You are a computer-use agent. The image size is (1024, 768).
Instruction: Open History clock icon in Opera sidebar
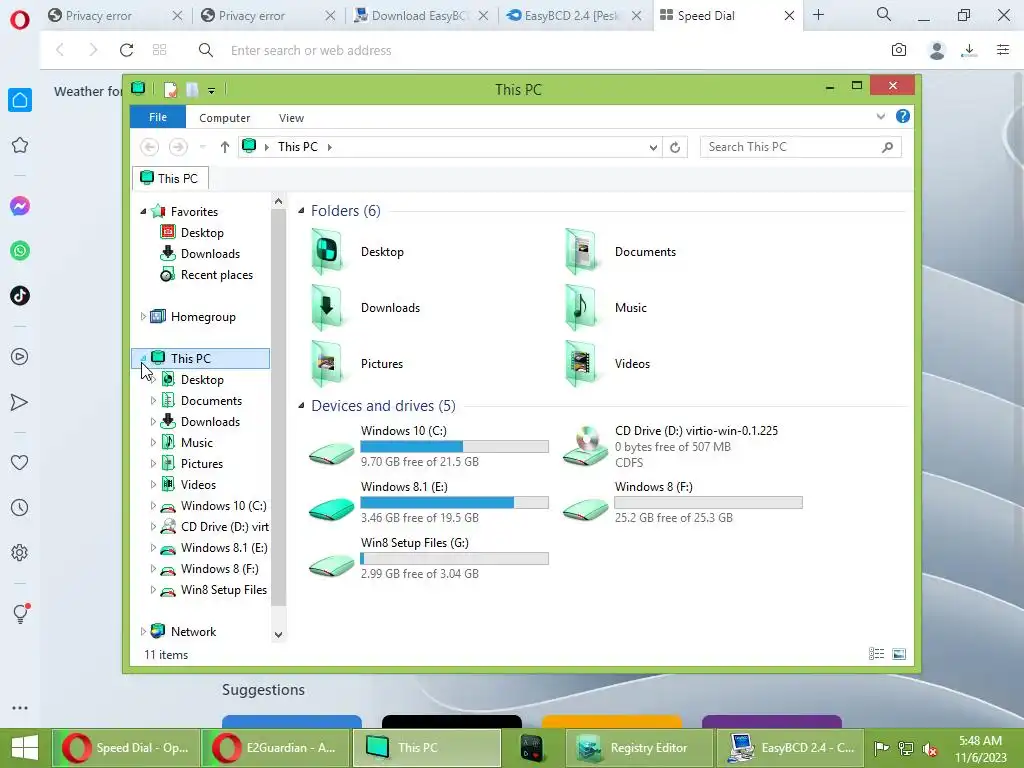20,507
